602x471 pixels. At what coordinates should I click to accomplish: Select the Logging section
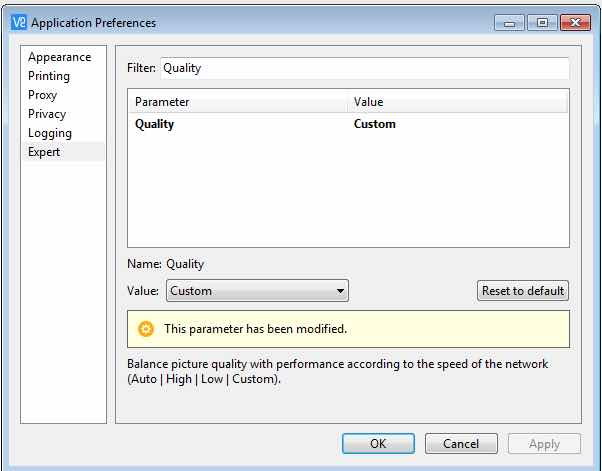click(x=50, y=133)
